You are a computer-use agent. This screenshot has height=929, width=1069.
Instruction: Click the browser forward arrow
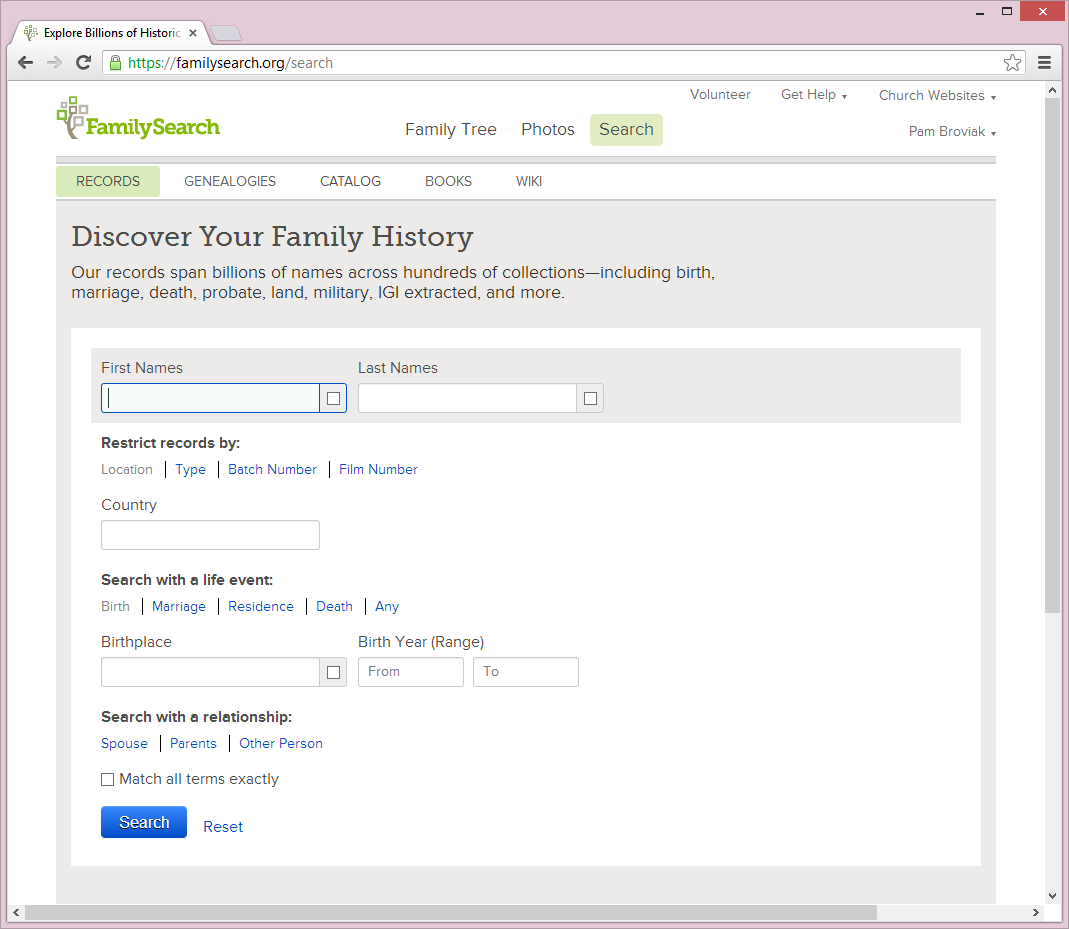click(55, 63)
